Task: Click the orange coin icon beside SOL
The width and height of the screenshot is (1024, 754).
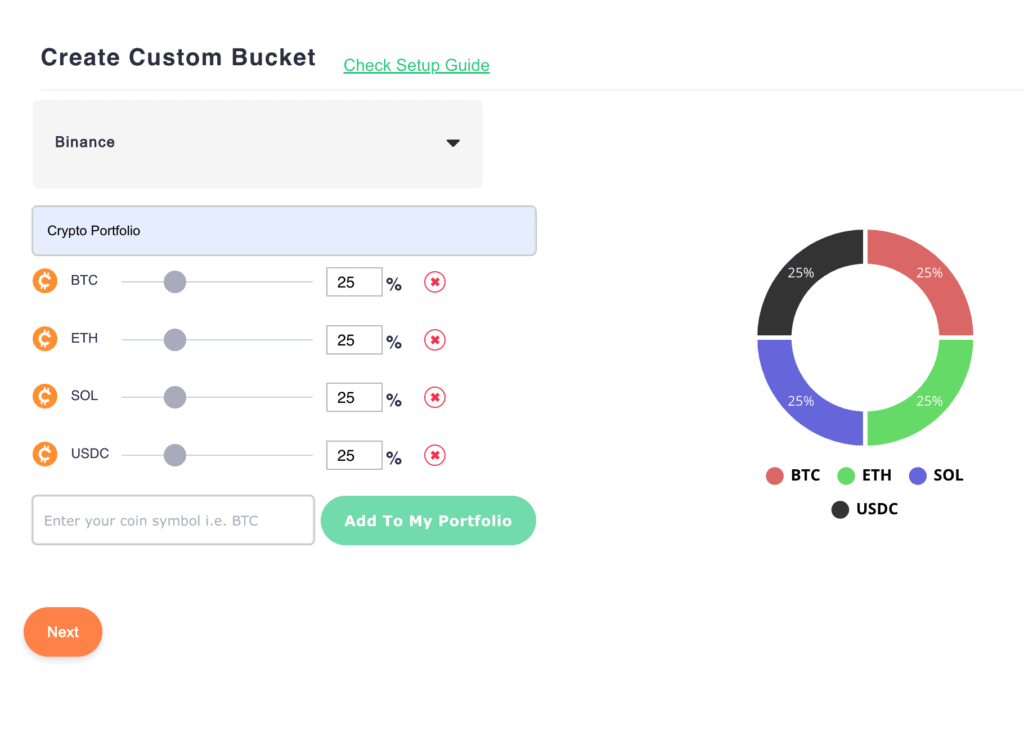Action: [45, 397]
